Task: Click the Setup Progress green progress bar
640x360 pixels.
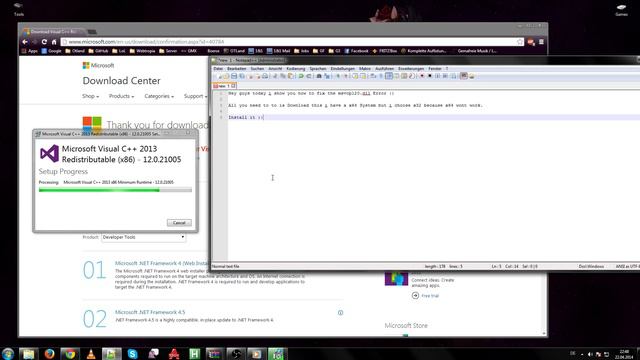Action: (x=115, y=190)
